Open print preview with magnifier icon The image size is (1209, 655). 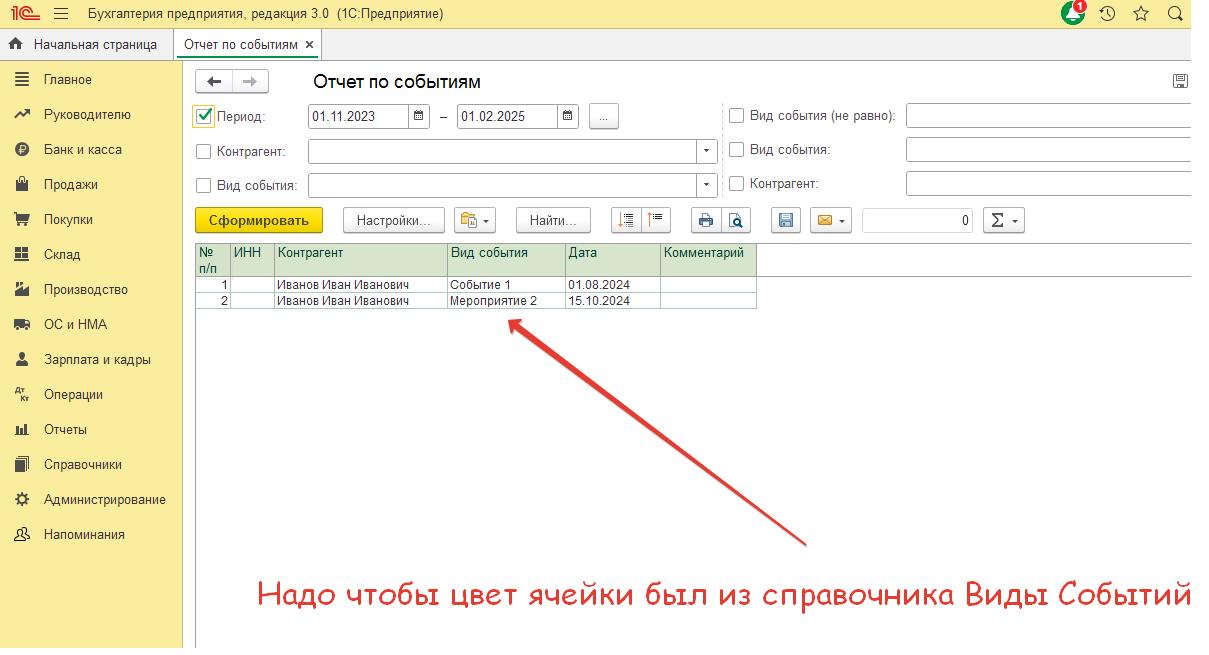(736, 221)
